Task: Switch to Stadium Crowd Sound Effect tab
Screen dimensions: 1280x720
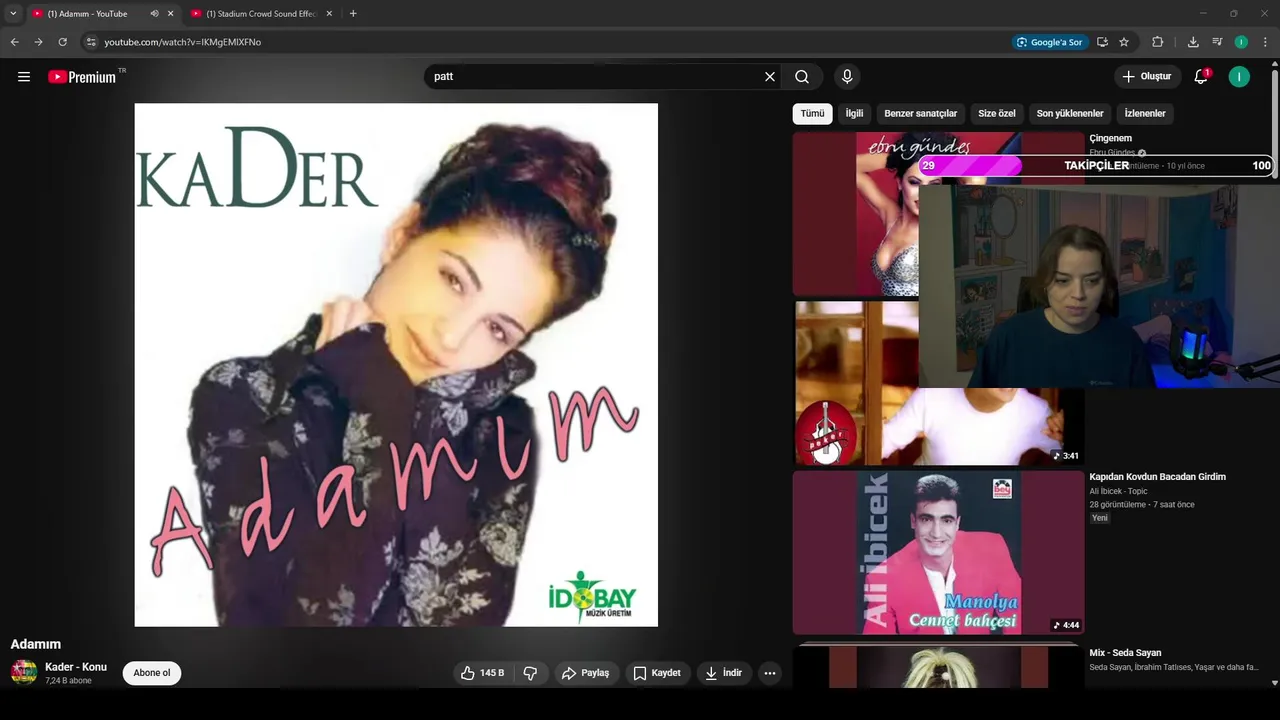Action: [x=260, y=14]
